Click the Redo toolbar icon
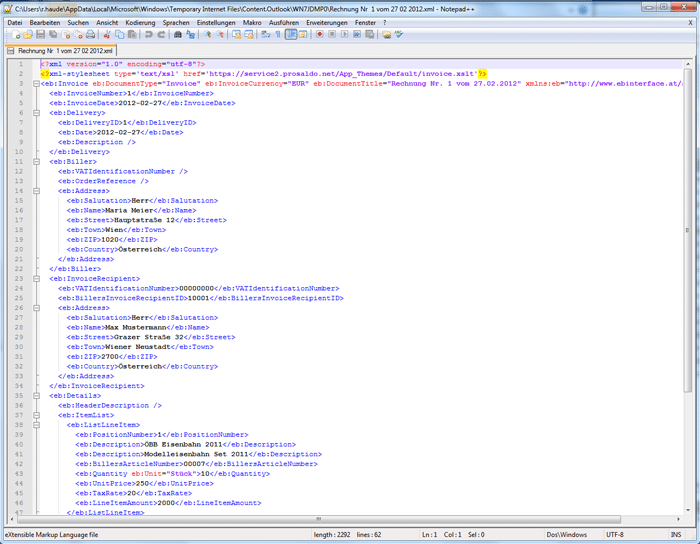700x544 pixels. (161, 35)
